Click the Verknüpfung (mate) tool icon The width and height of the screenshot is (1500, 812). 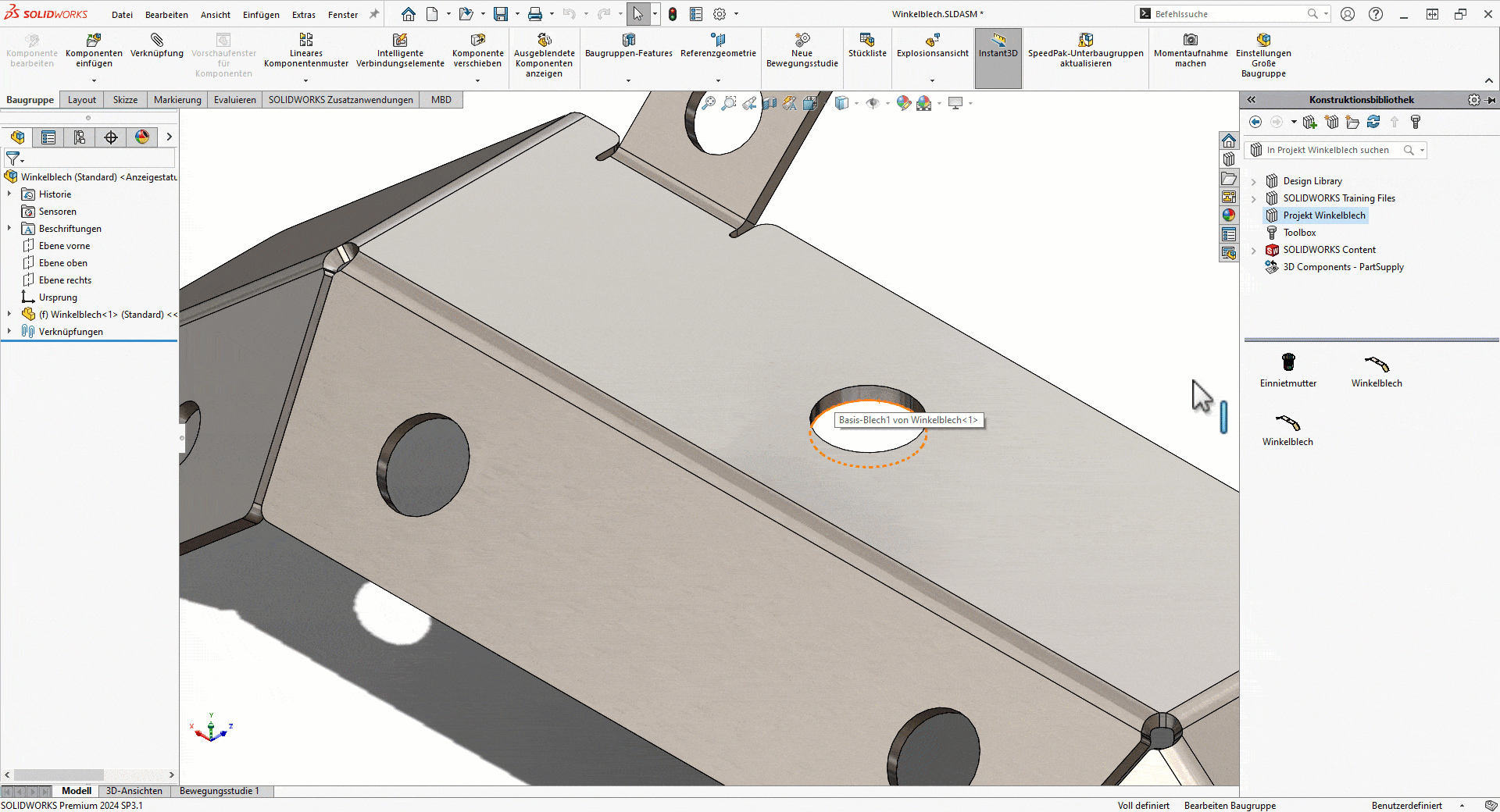click(x=156, y=40)
